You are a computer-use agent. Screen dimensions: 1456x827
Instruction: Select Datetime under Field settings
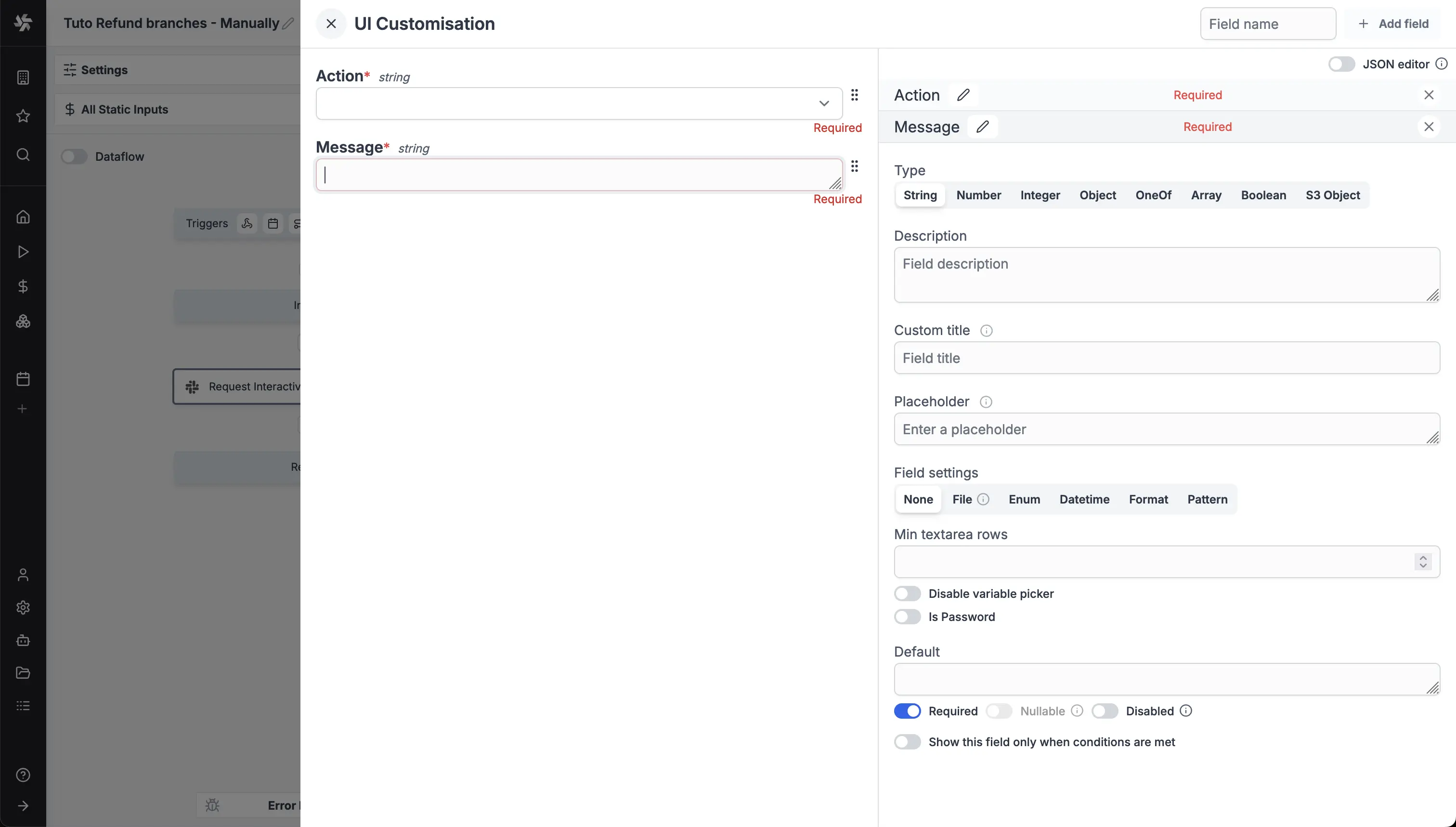pos(1084,499)
